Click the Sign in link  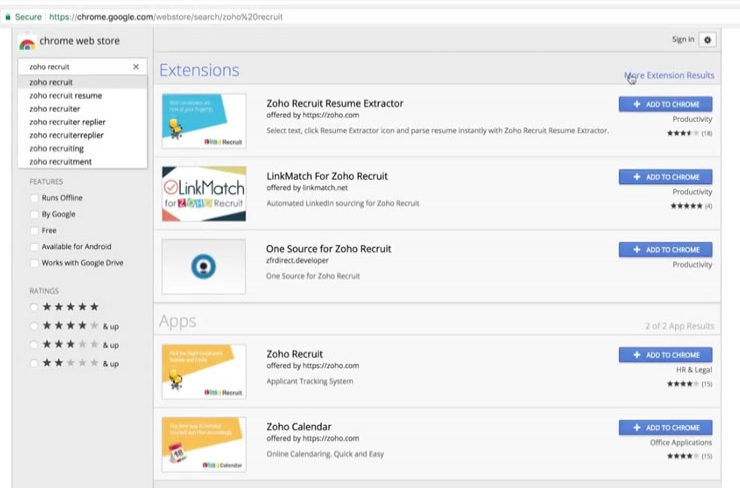tap(683, 40)
